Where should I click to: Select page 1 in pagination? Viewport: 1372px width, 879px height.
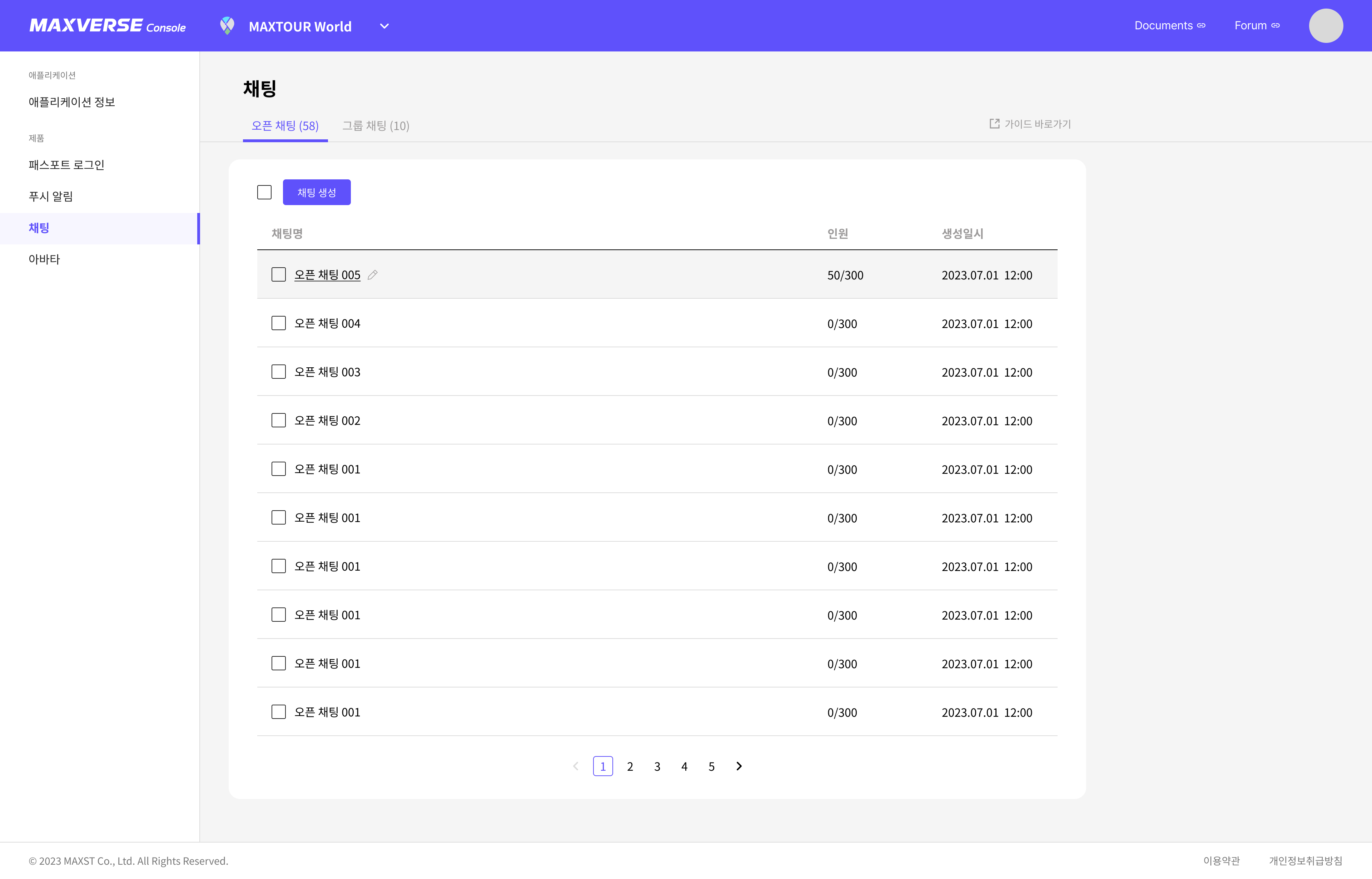click(x=603, y=766)
